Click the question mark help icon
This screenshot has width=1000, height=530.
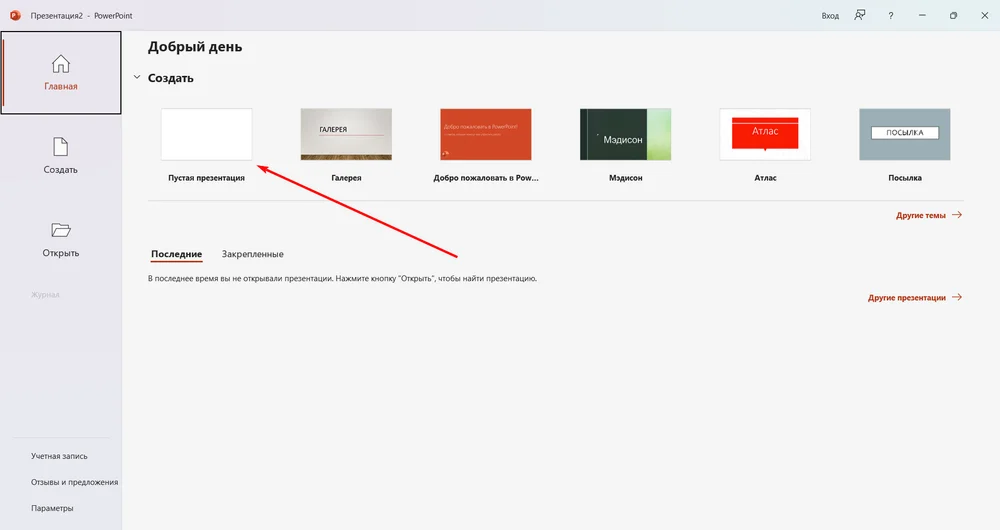pos(890,15)
